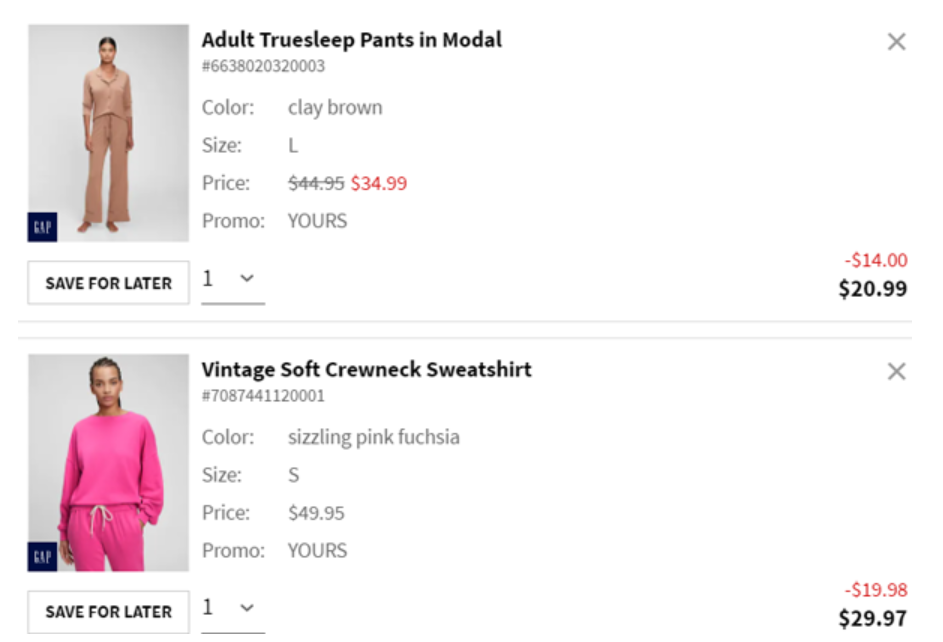This screenshot has height=642, width=943.
Task: Click item number #7087441120001
Action: click(263, 396)
